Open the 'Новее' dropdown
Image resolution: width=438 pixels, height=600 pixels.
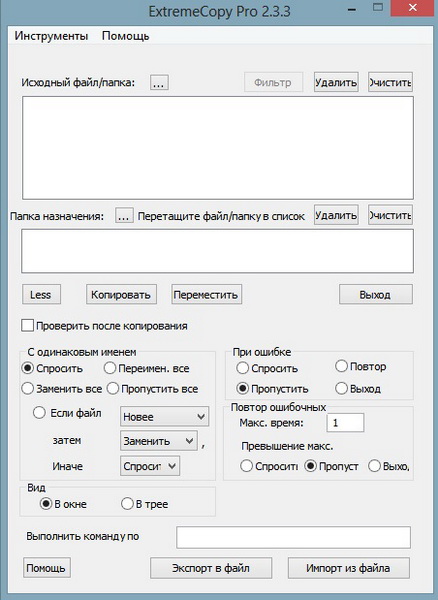coord(164,416)
